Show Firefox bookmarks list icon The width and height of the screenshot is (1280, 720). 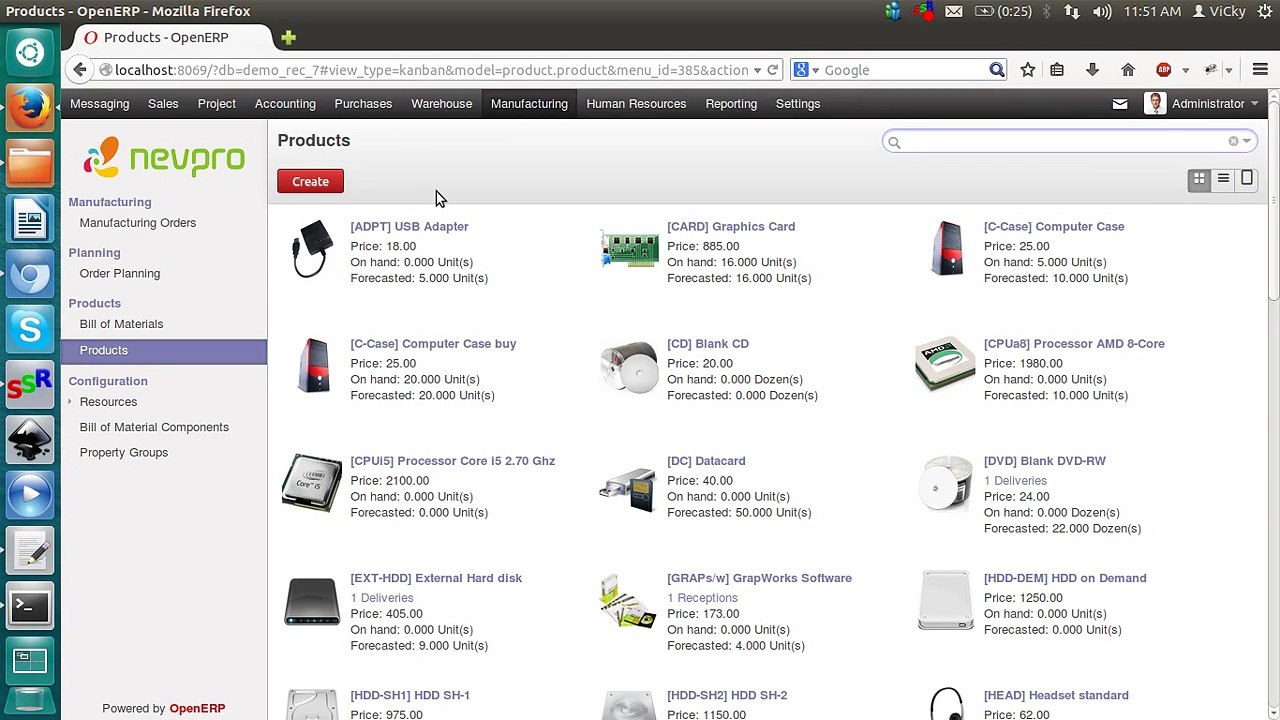tap(1057, 70)
